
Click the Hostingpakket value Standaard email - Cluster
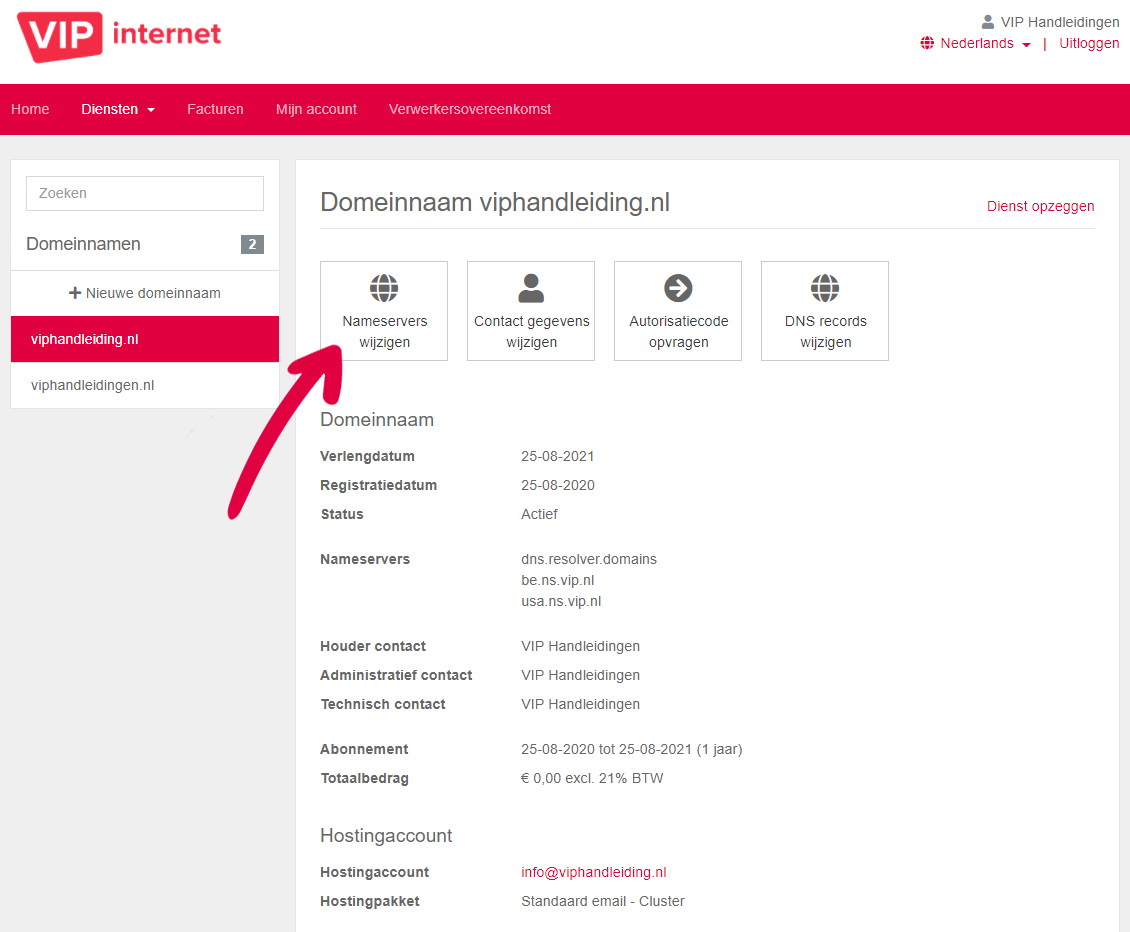[x=602, y=901]
